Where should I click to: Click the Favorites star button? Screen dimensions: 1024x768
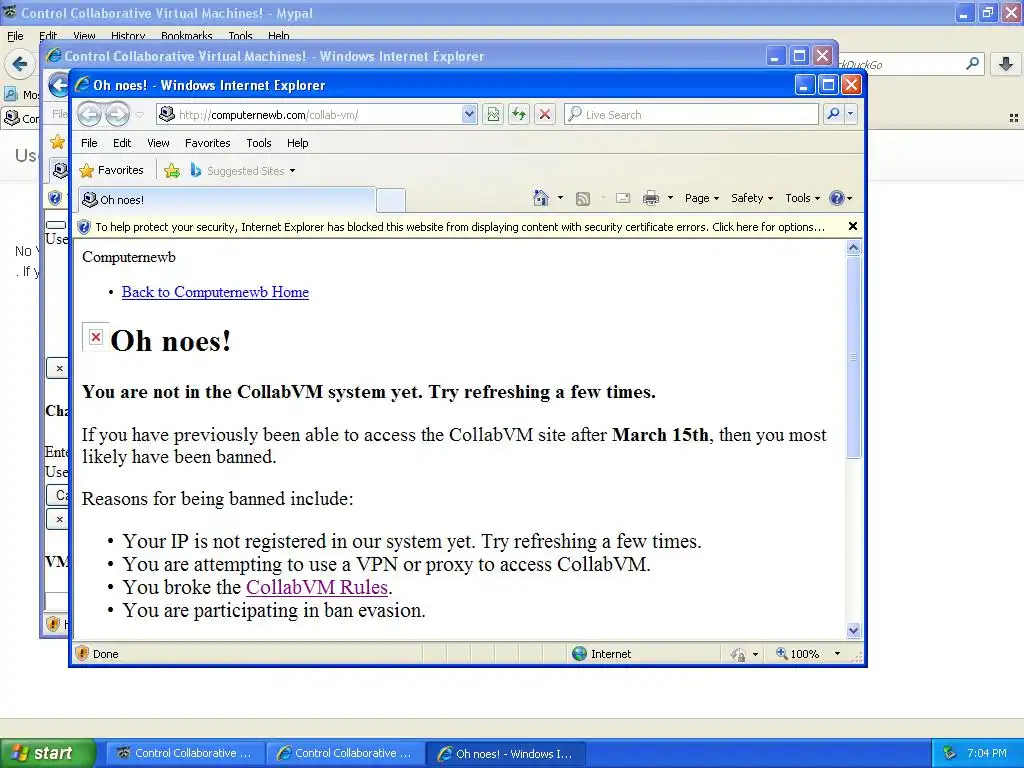coord(111,170)
